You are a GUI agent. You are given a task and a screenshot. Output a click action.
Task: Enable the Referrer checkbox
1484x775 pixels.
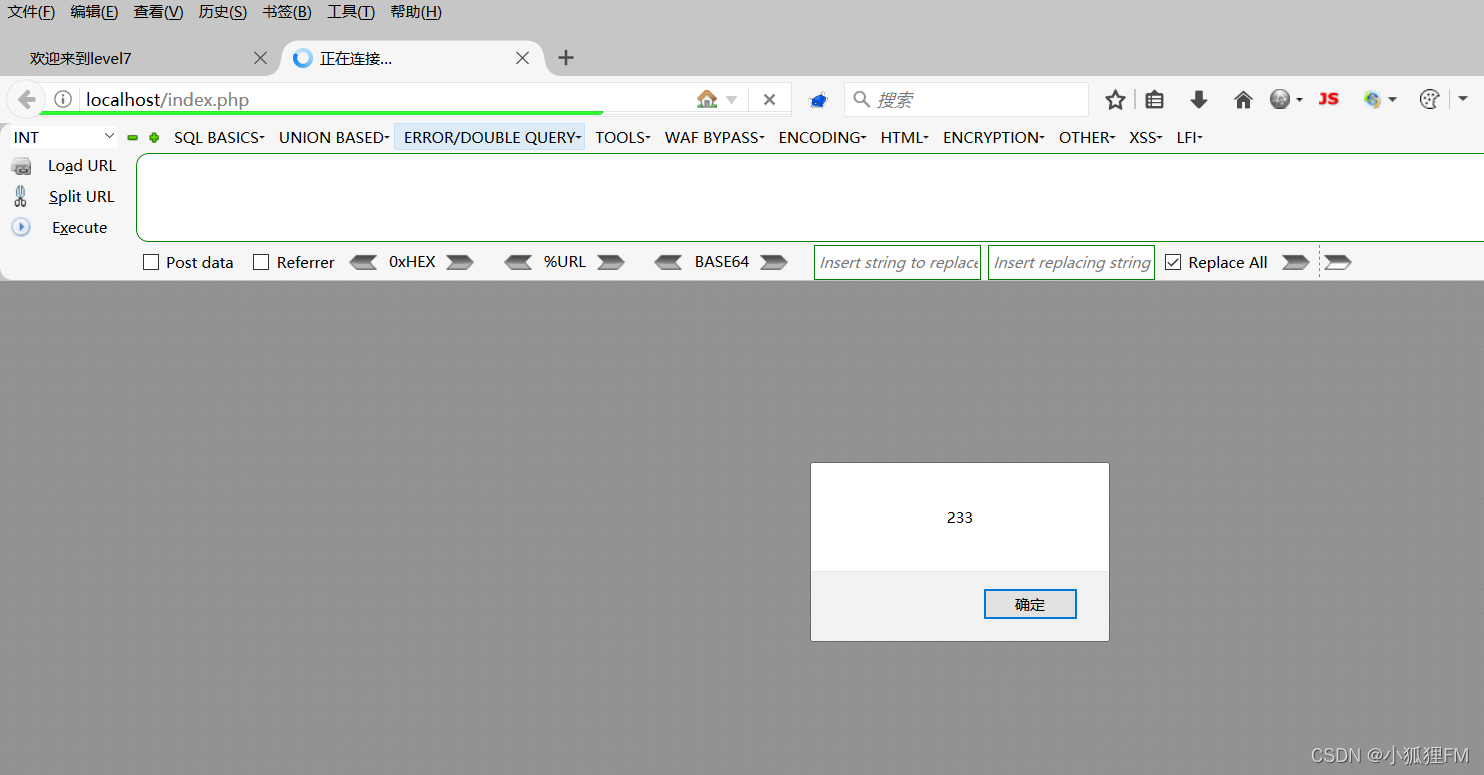261,262
